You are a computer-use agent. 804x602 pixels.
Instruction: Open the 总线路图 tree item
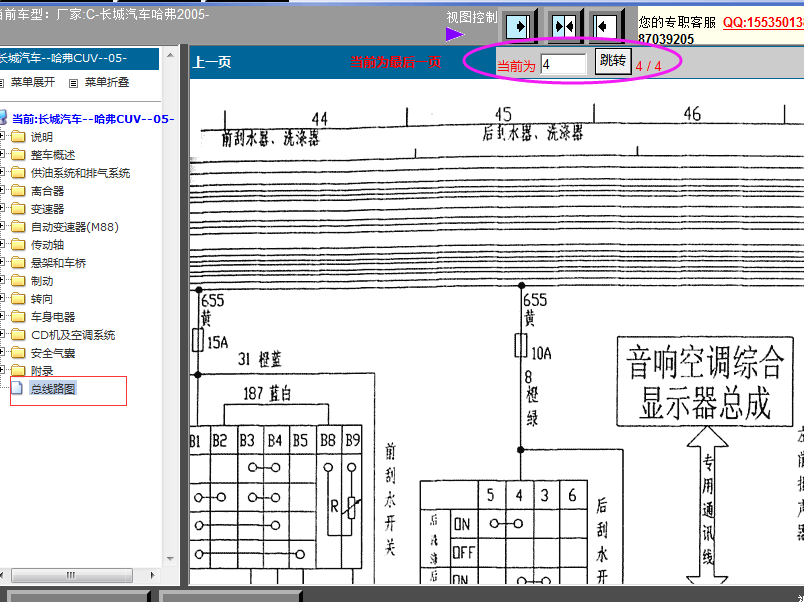tap(53, 389)
